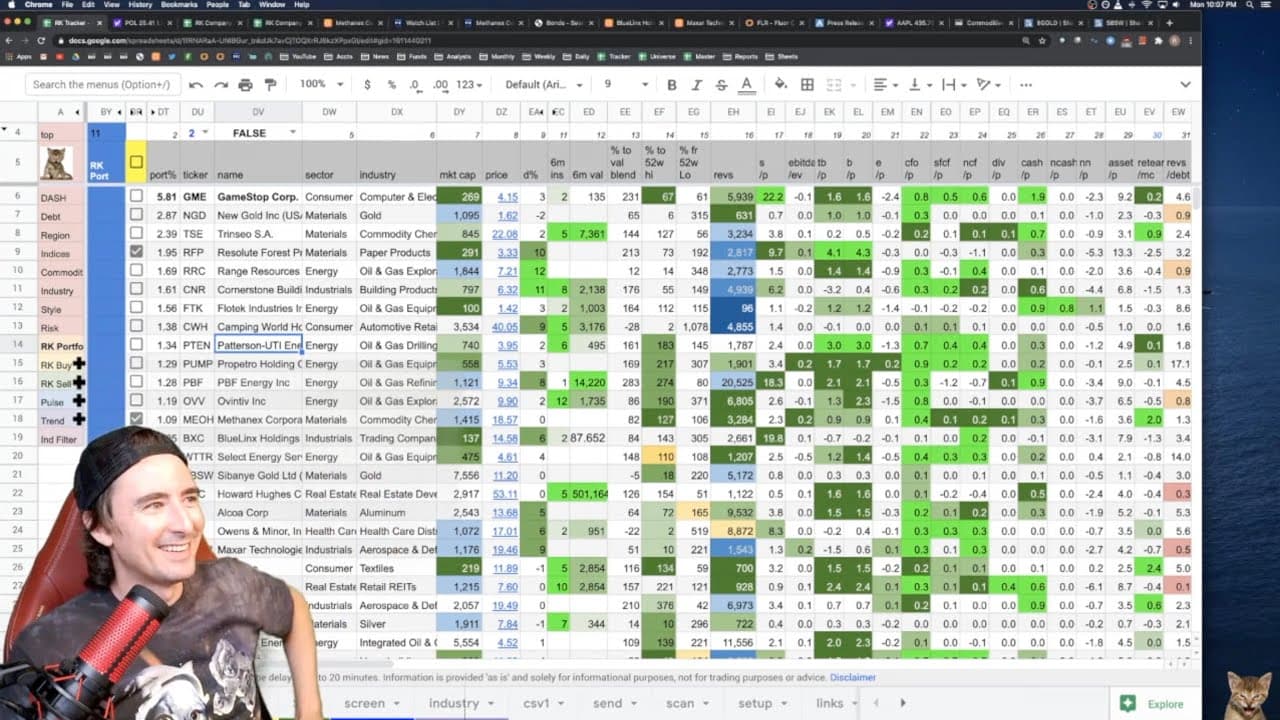Open the font family dropdown
The width and height of the screenshot is (1280, 720).
544,85
